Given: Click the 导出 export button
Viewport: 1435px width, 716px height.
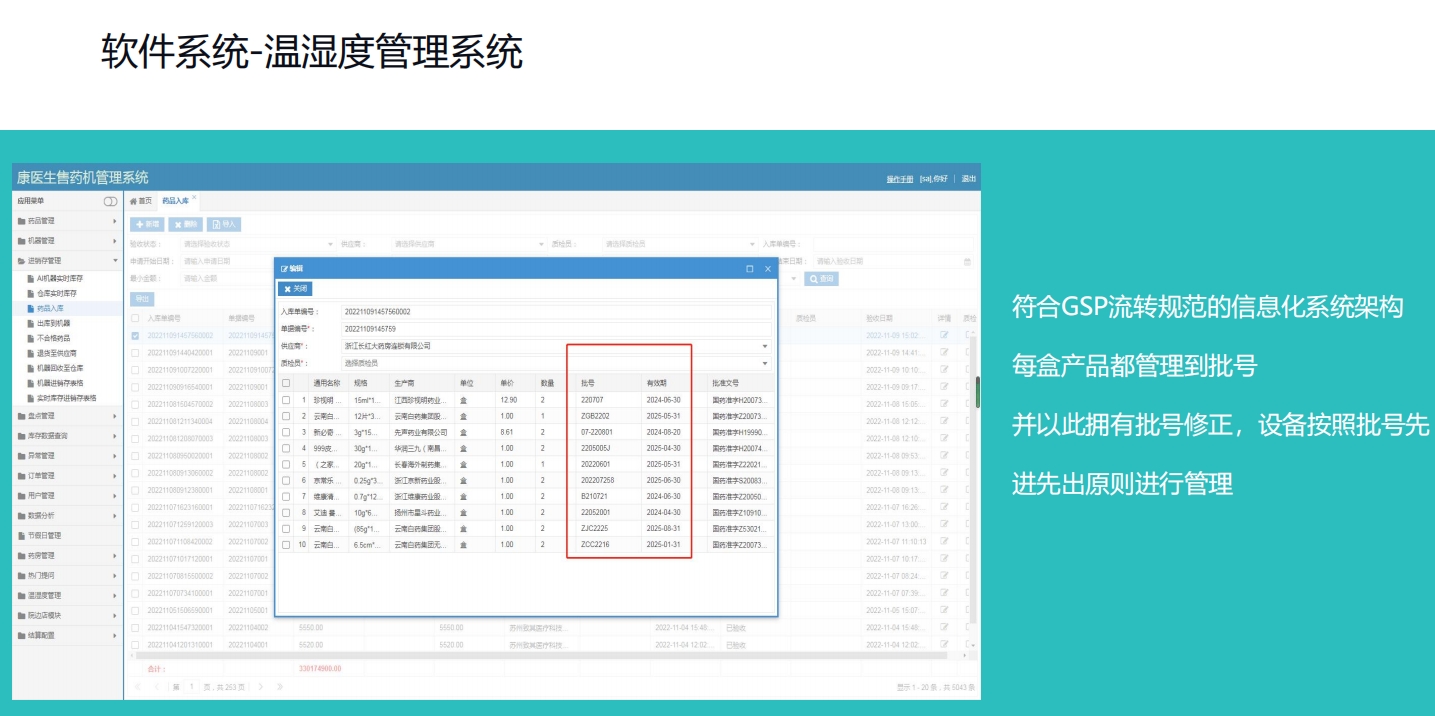Looking at the screenshot, I should [143, 299].
